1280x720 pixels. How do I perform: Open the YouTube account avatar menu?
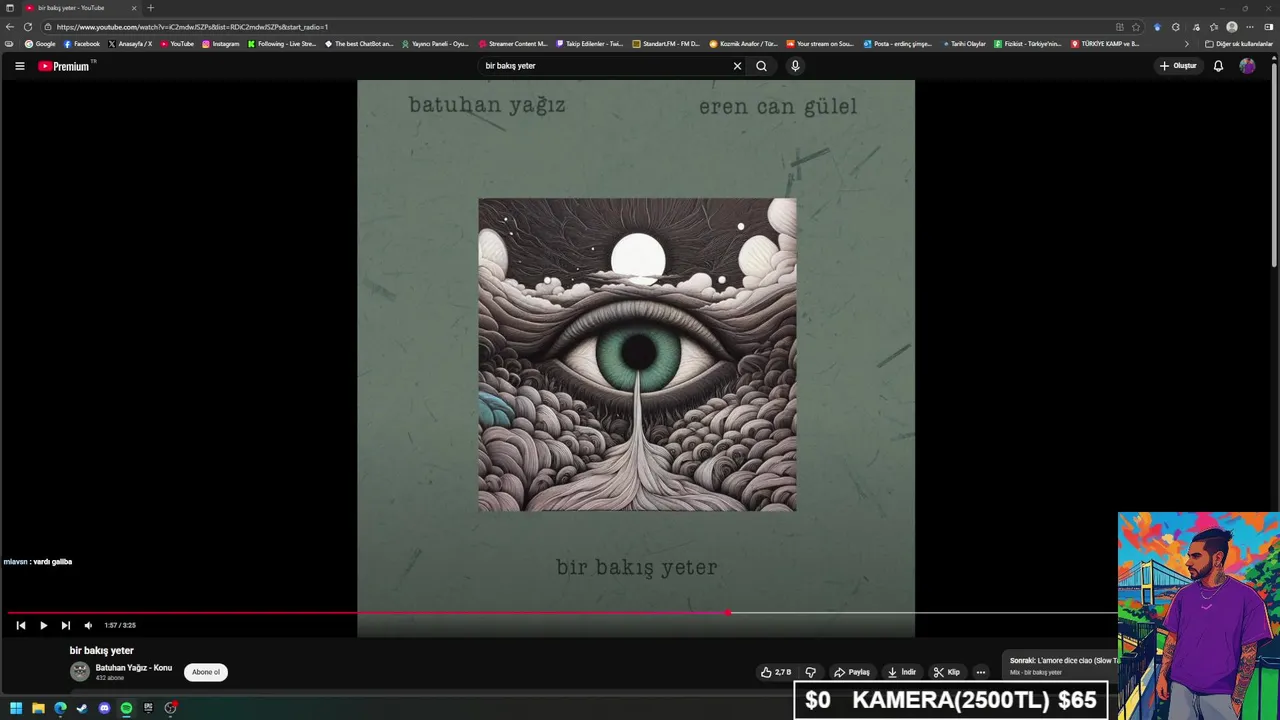click(x=1247, y=66)
